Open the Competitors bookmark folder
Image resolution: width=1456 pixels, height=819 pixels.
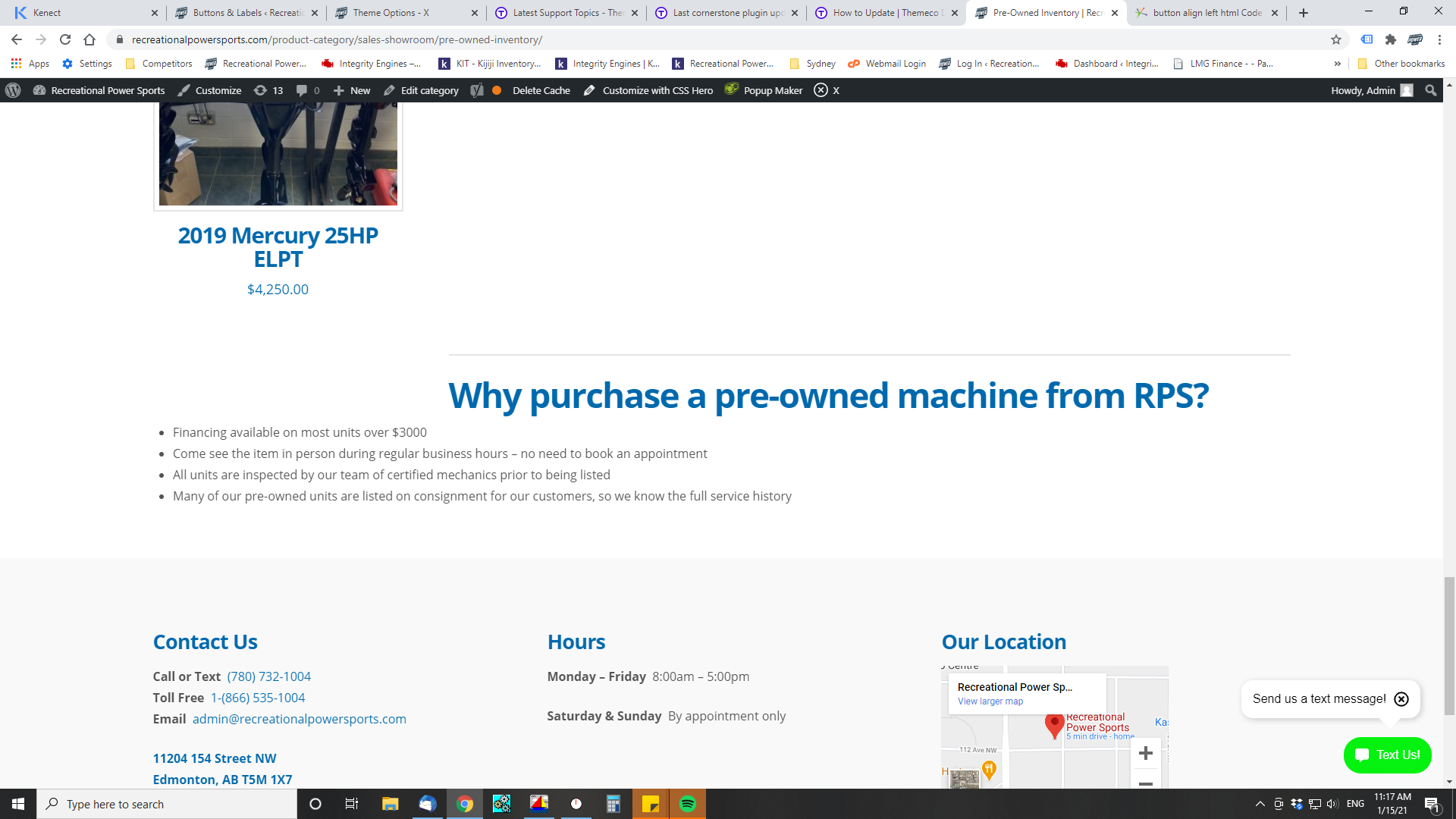(158, 64)
